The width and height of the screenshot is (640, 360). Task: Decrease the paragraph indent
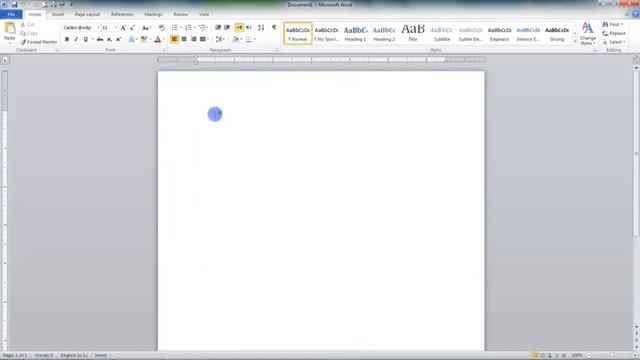(x=218, y=28)
